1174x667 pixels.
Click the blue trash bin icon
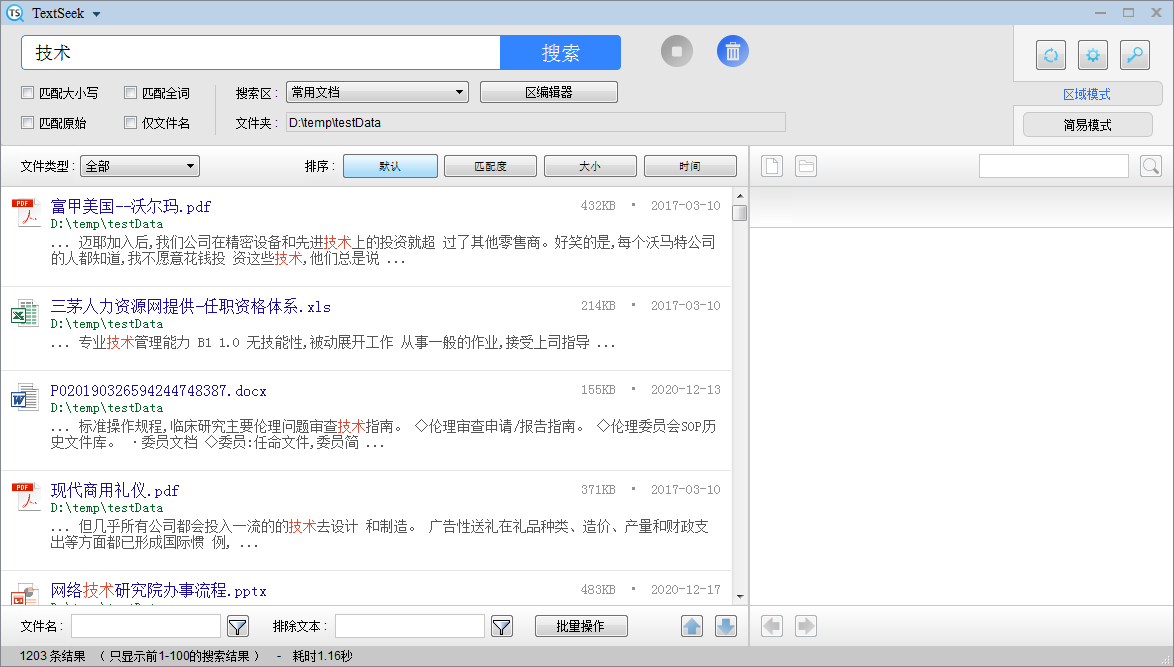pos(732,52)
